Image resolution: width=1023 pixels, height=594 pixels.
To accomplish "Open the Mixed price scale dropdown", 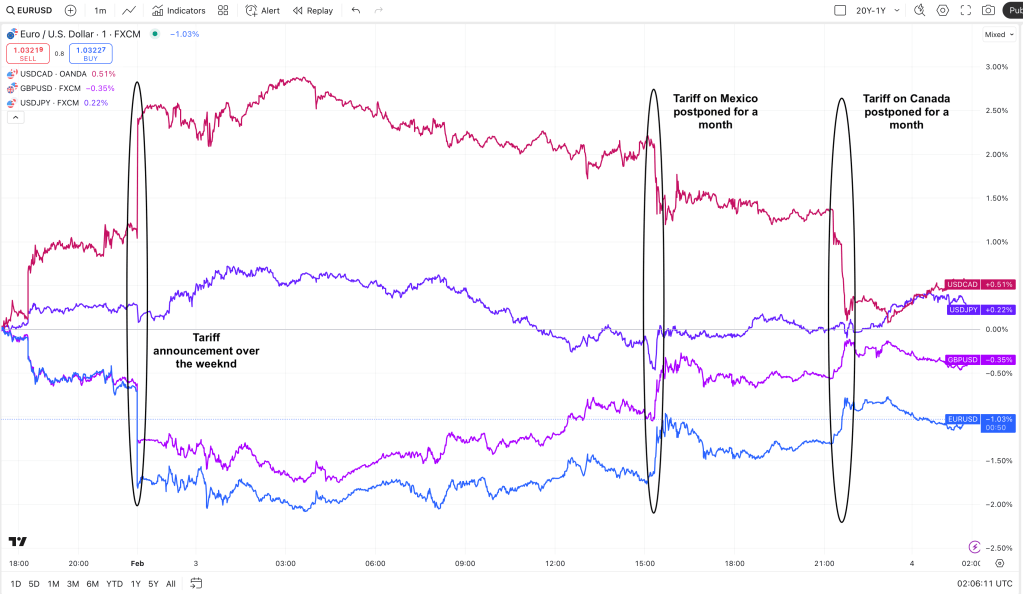I will tap(997, 34).
